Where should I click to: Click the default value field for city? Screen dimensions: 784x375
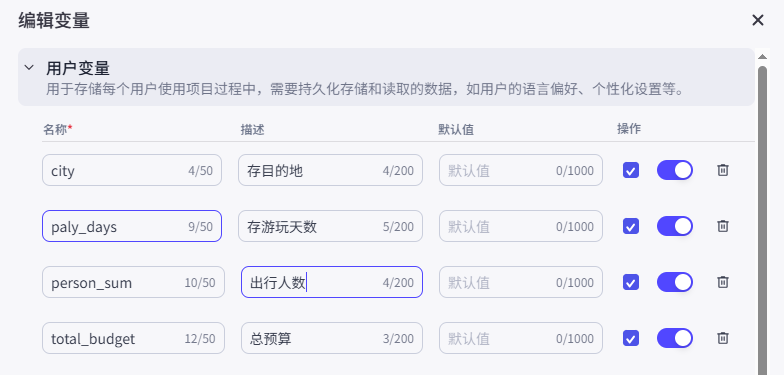click(521, 170)
